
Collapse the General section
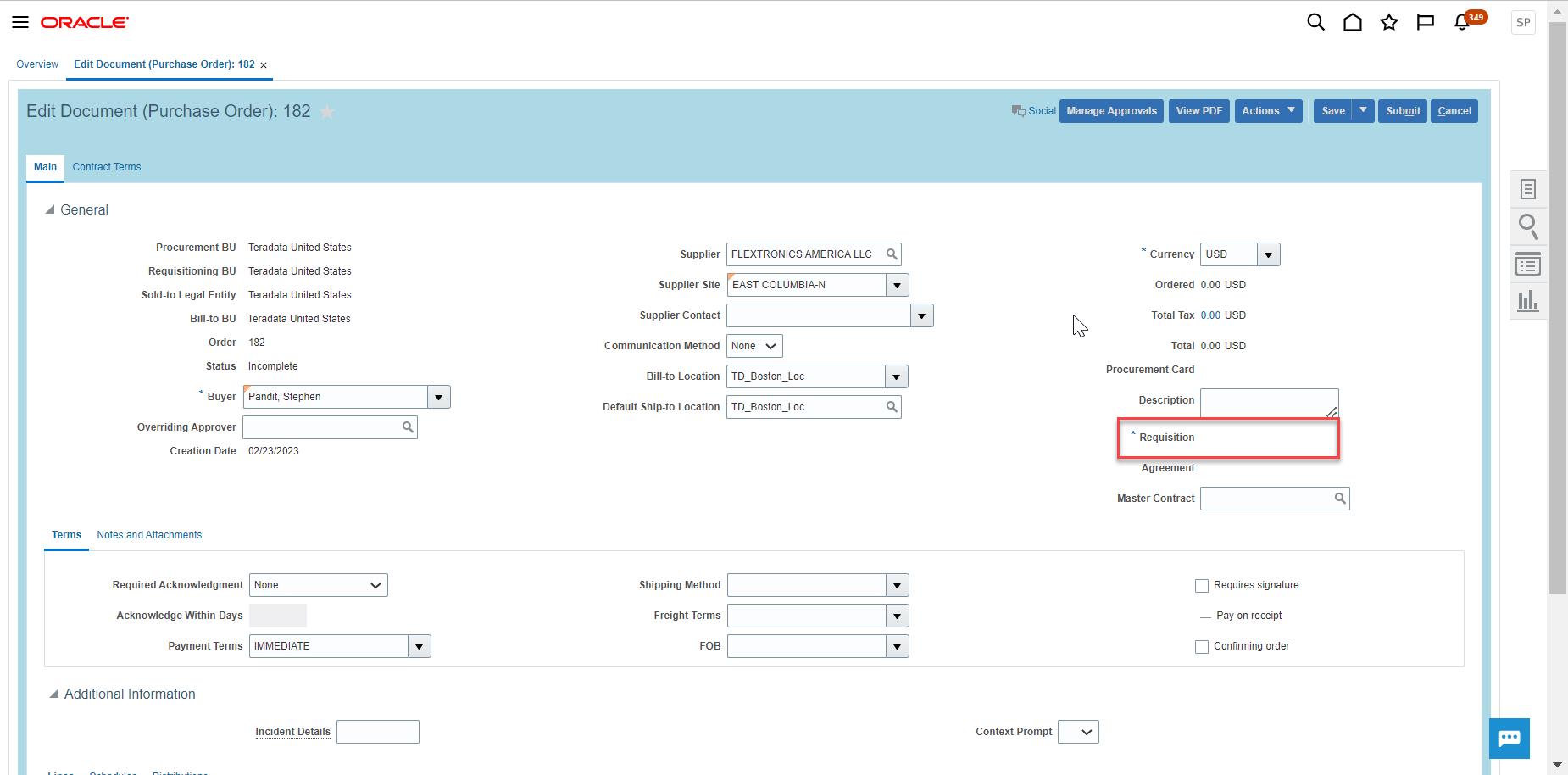[x=50, y=209]
